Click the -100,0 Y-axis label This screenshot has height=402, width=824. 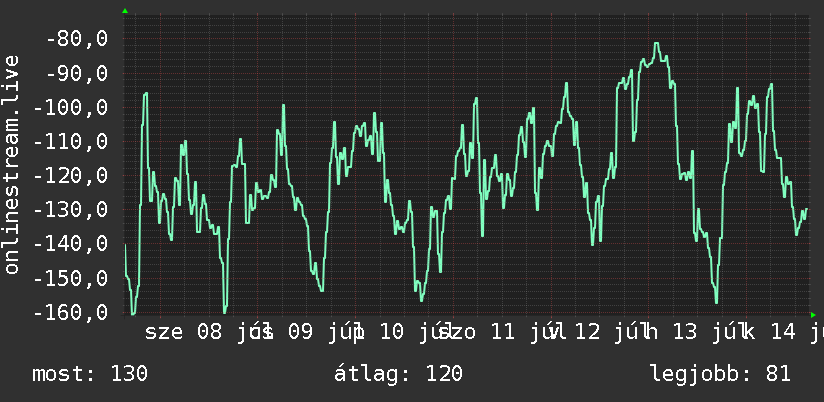coord(70,108)
